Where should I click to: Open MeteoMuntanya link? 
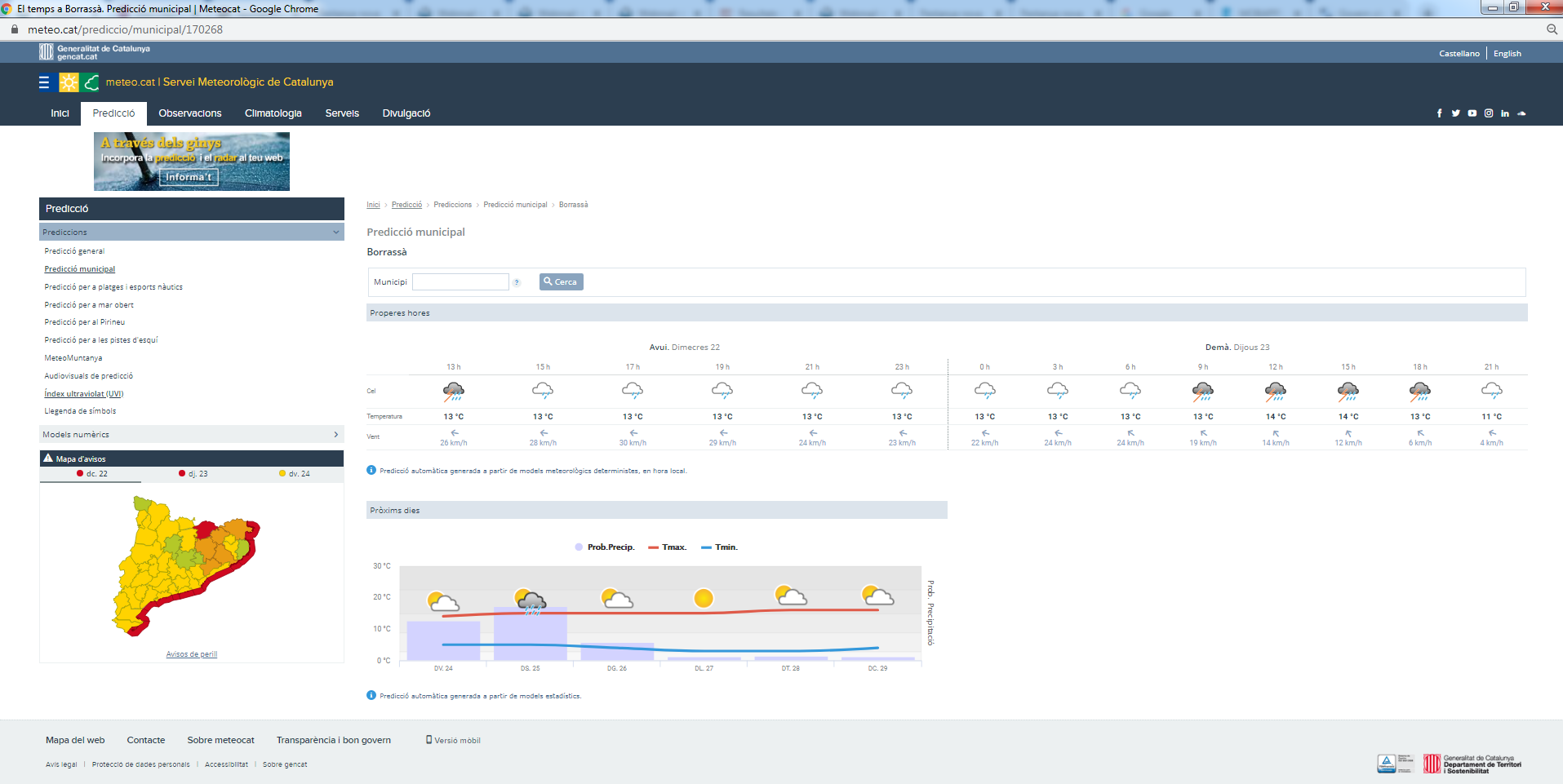click(x=73, y=358)
